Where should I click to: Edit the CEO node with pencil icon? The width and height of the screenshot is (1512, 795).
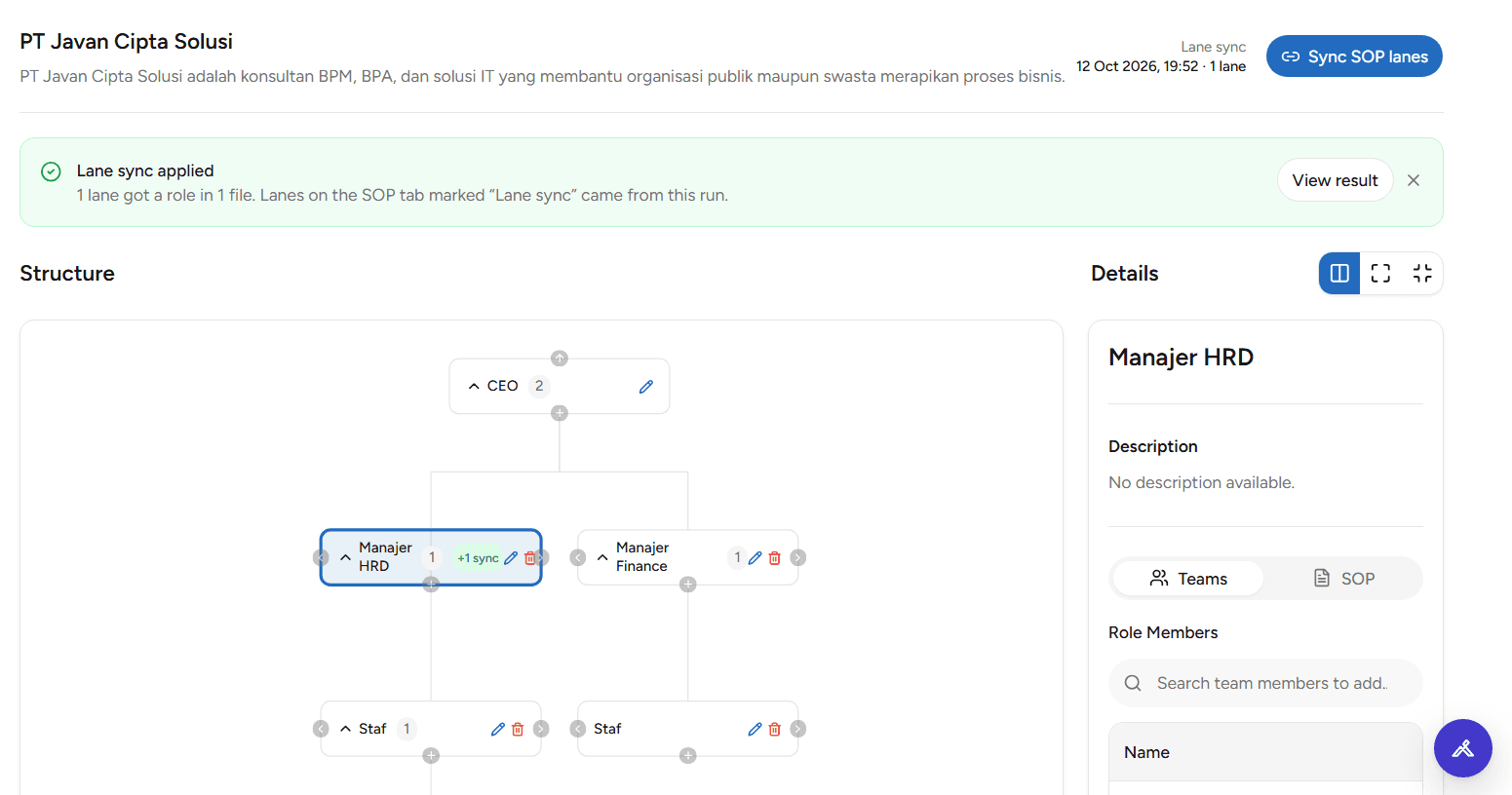tap(645, 387)
